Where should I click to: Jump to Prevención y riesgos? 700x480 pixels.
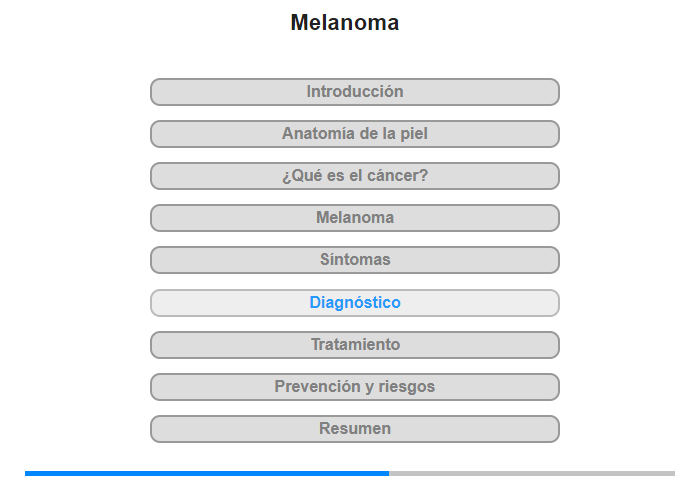tap(355, 387)
